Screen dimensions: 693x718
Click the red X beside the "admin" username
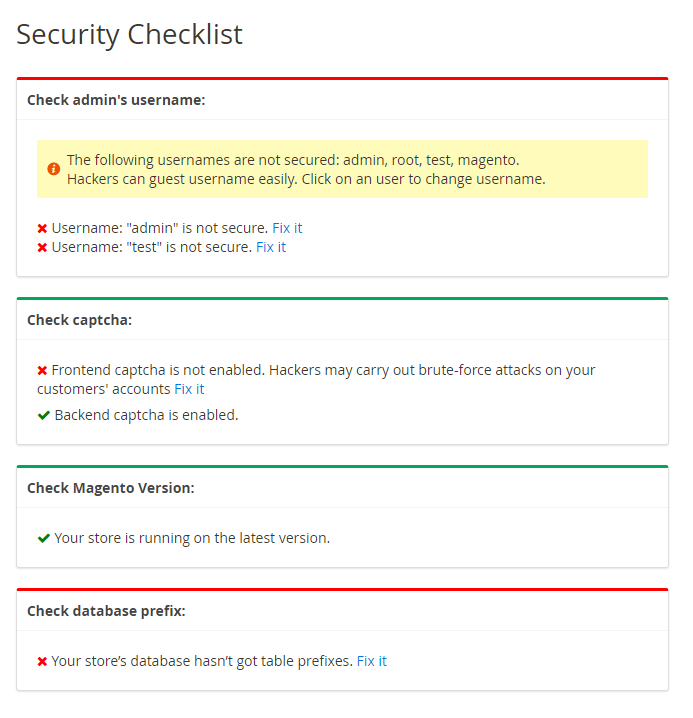pos(42,229)
